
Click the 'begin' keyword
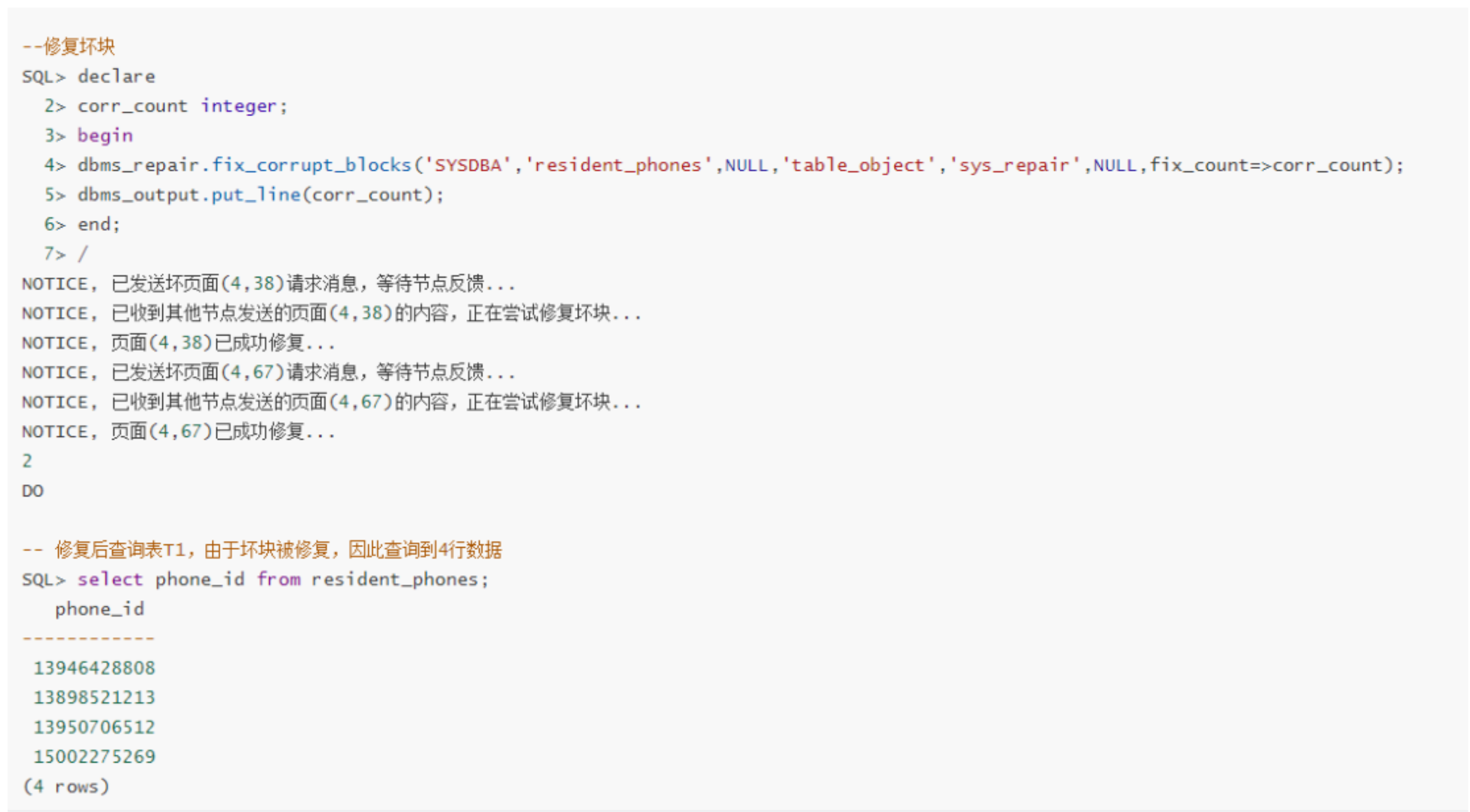point(105,136)
